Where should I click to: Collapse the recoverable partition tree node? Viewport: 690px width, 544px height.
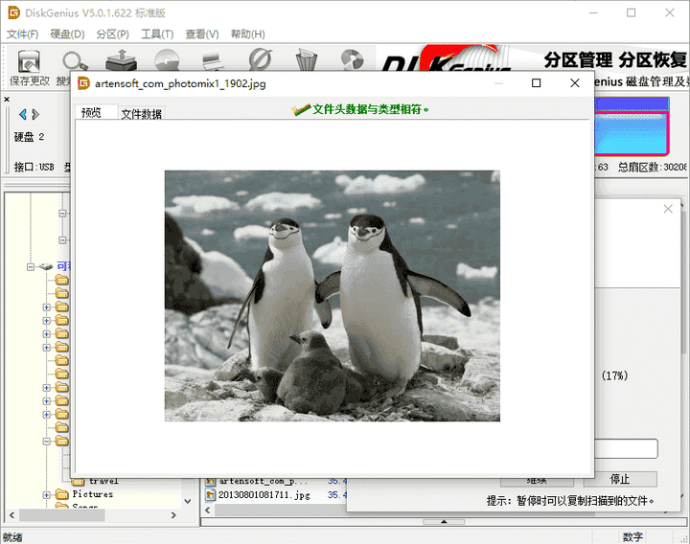pos(30,267)
